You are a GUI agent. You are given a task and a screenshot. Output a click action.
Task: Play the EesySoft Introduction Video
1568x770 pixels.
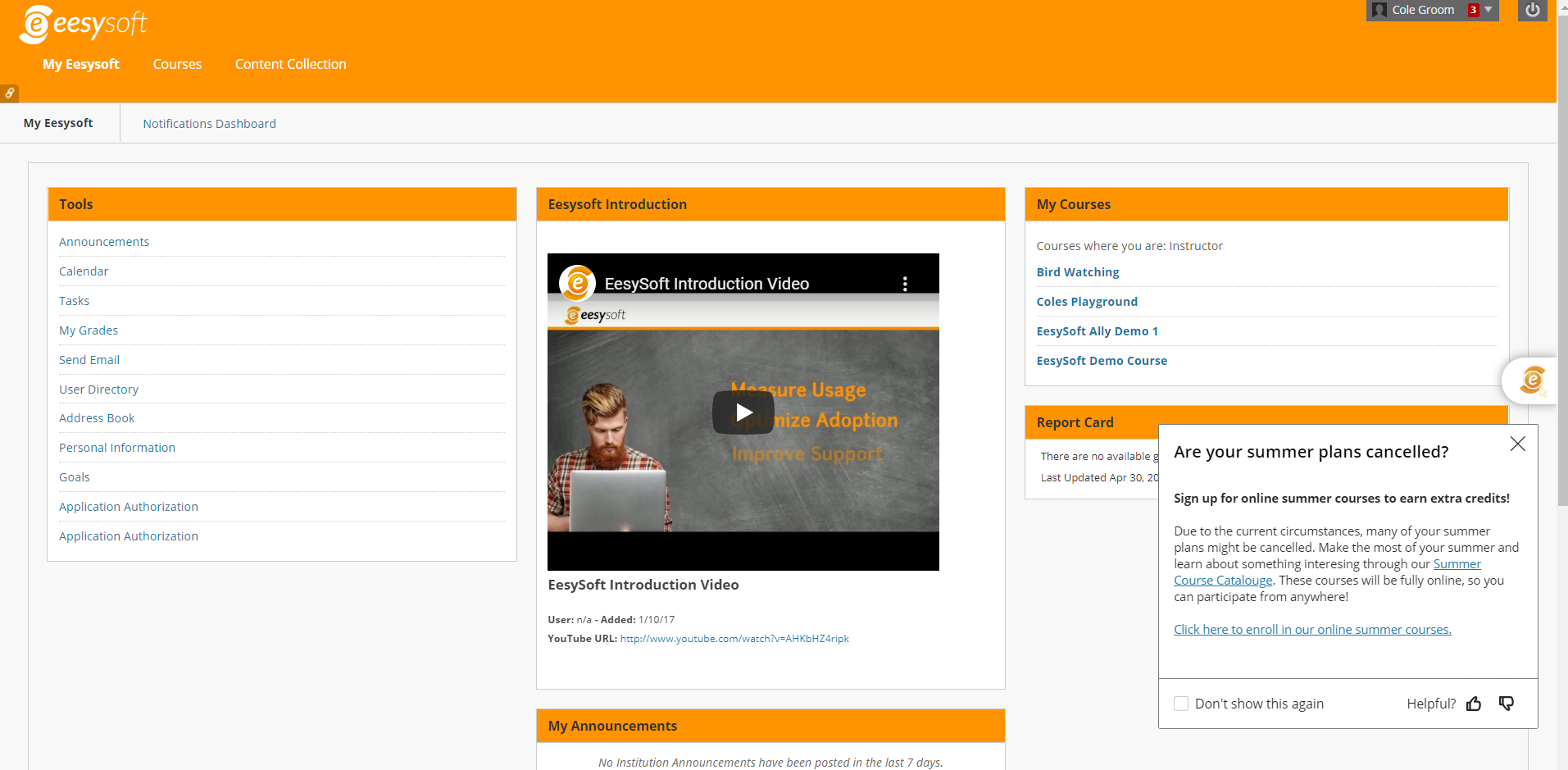743,412
